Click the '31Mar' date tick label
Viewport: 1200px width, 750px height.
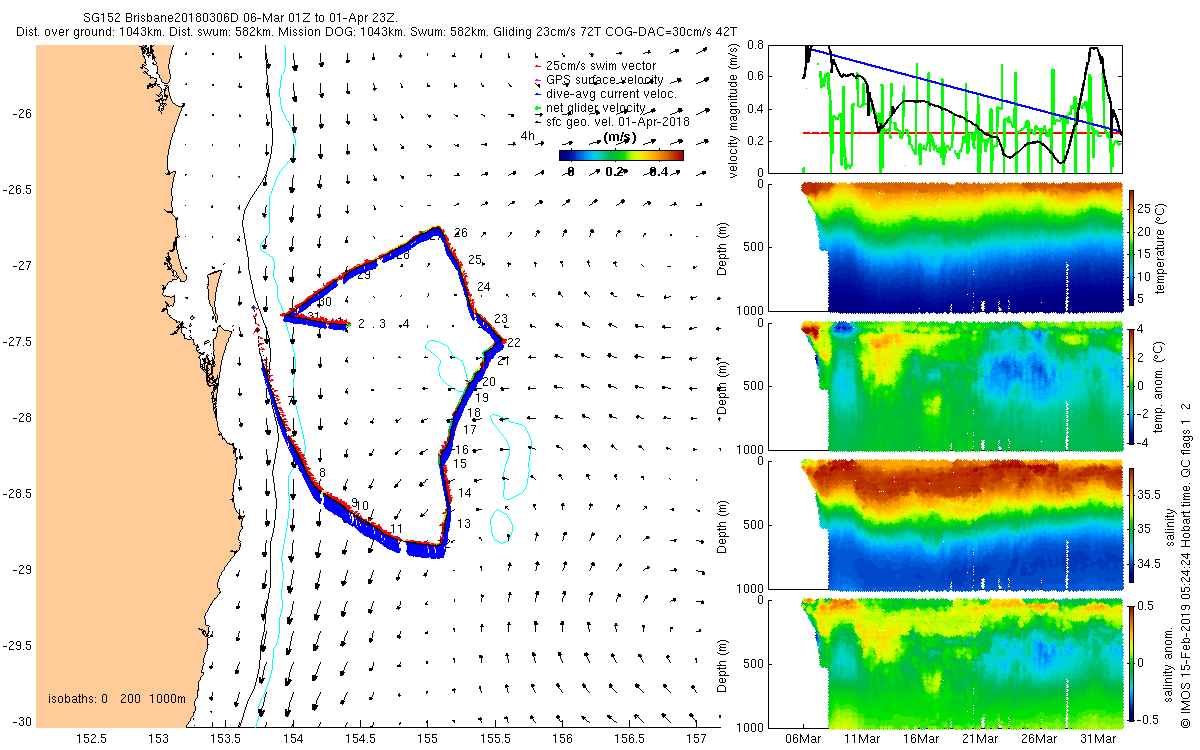coord(1099,738)
